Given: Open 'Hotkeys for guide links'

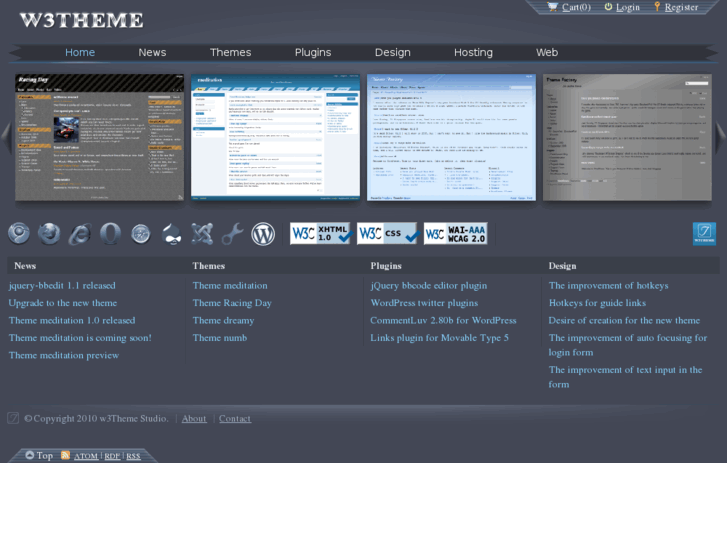Looking at the screenshot, I should 597,303.
